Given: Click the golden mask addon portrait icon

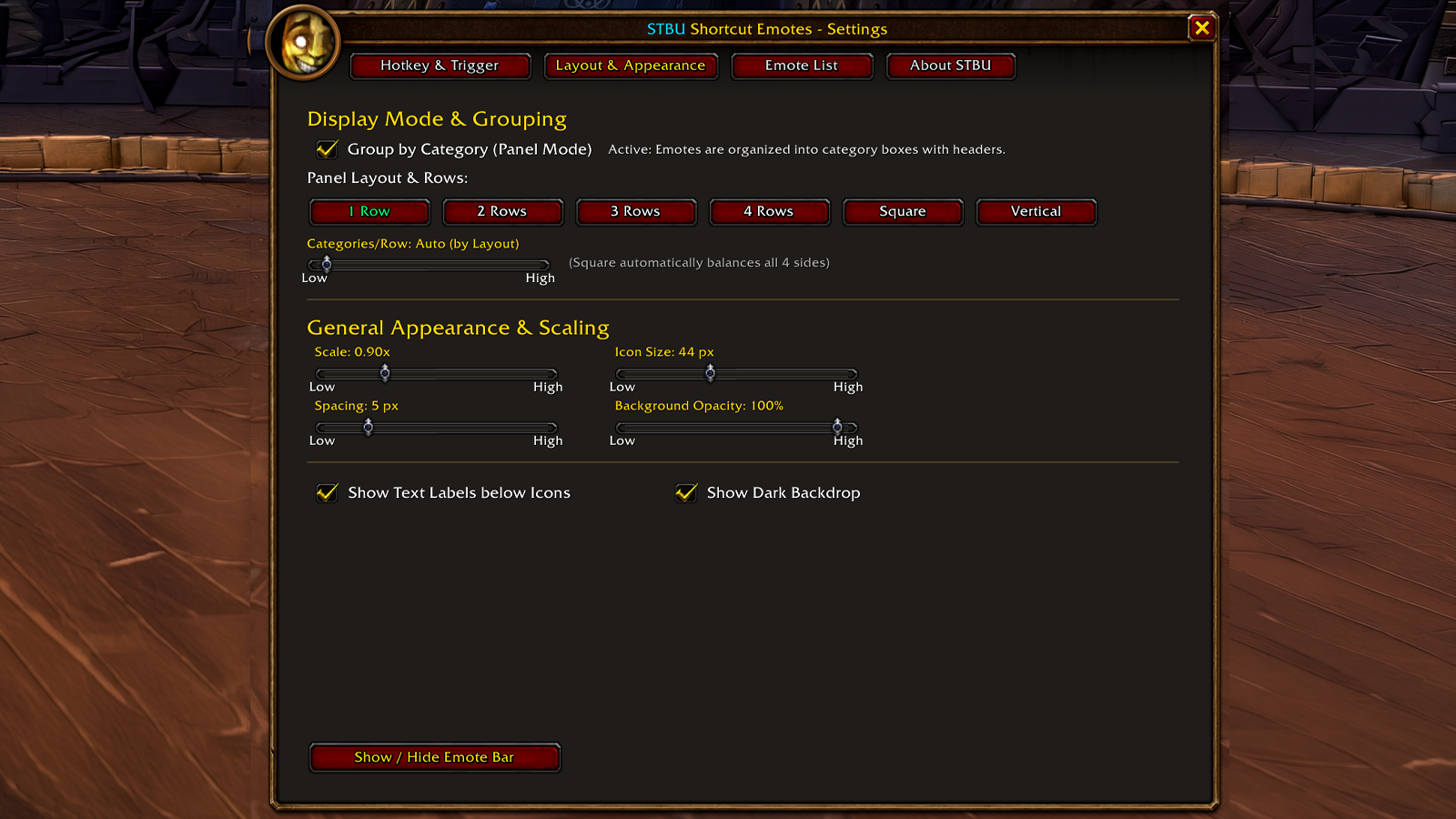Looking at the screenshot, I should point(304,43).
